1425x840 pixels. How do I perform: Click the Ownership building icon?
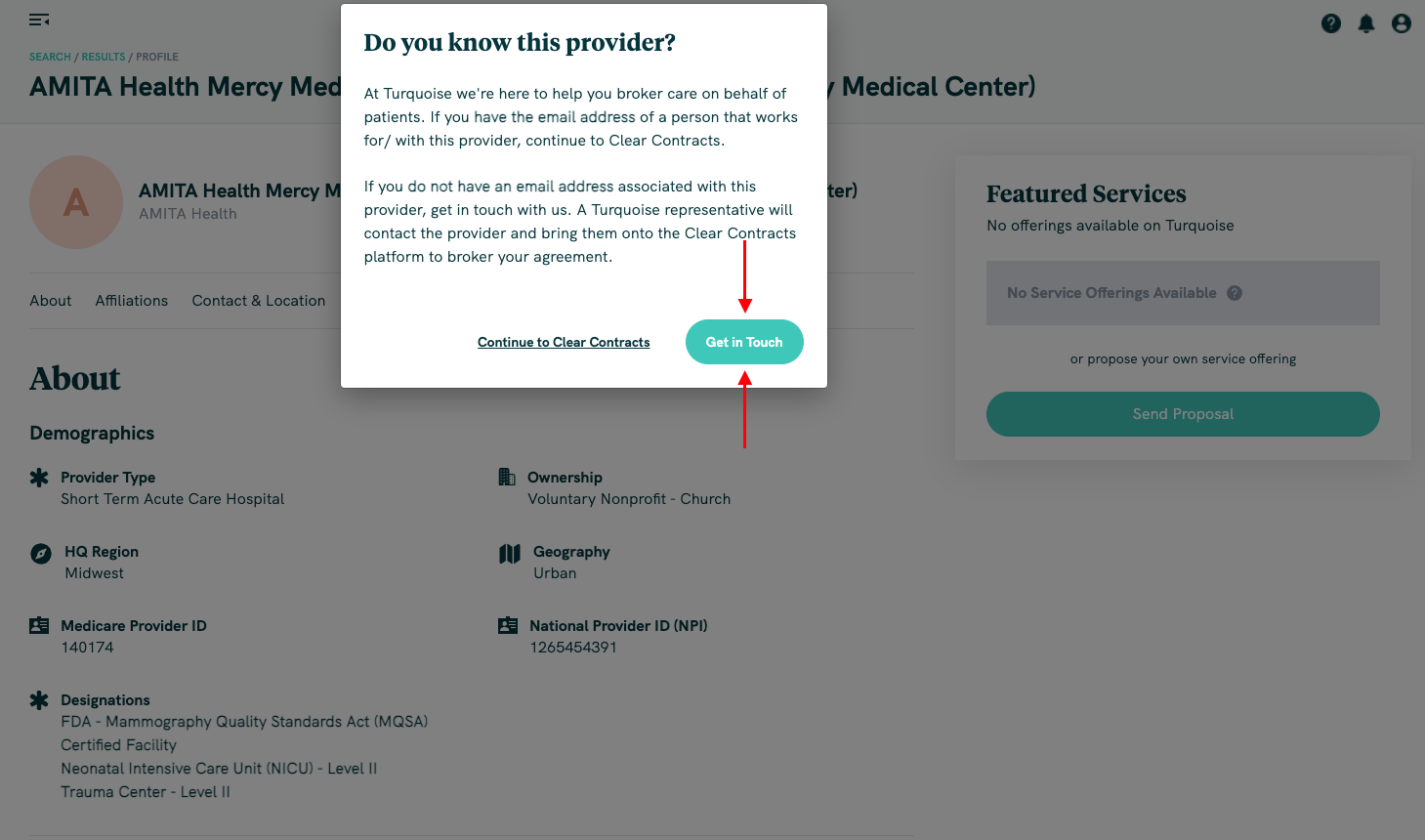[507, 477]
